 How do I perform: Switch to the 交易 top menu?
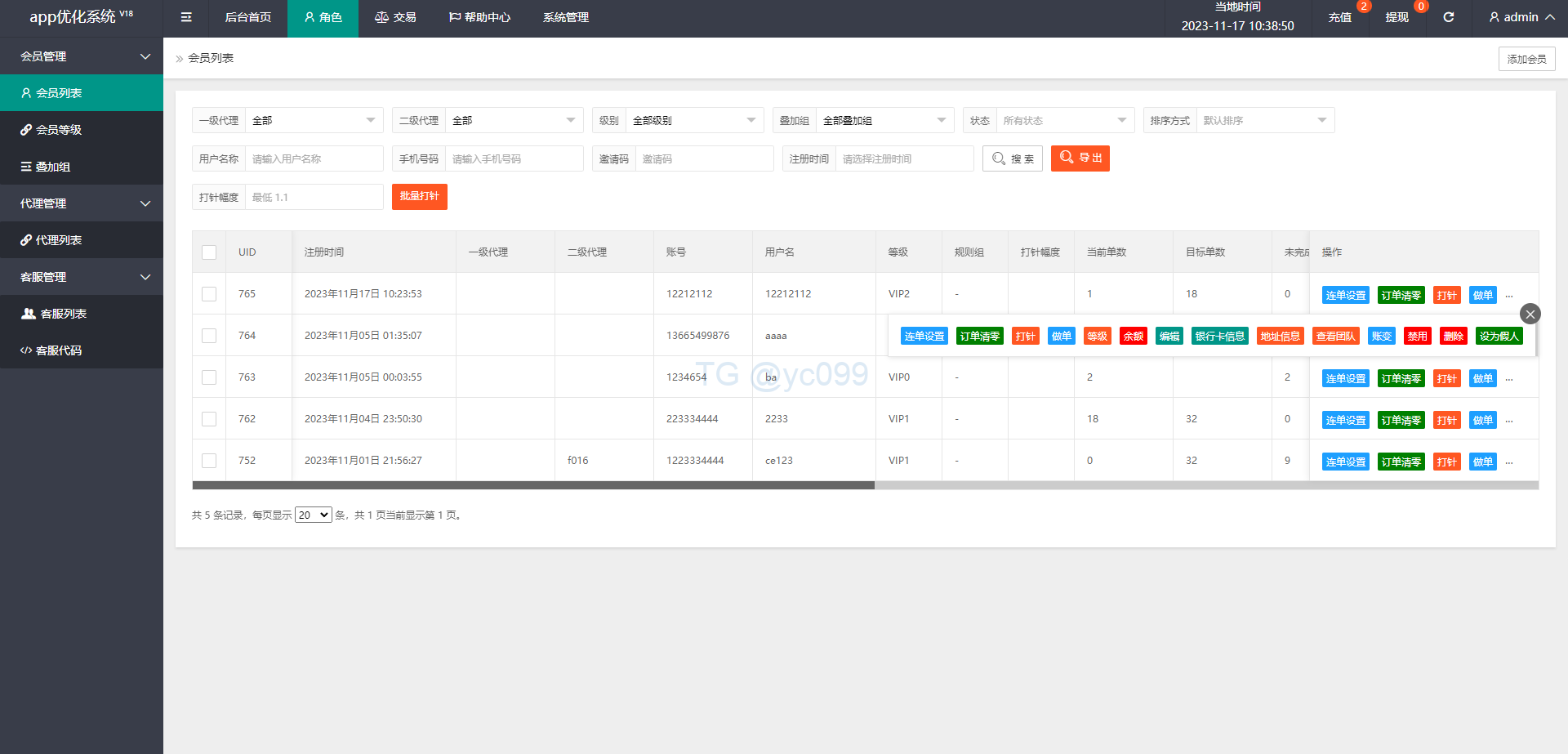(395, 17)
